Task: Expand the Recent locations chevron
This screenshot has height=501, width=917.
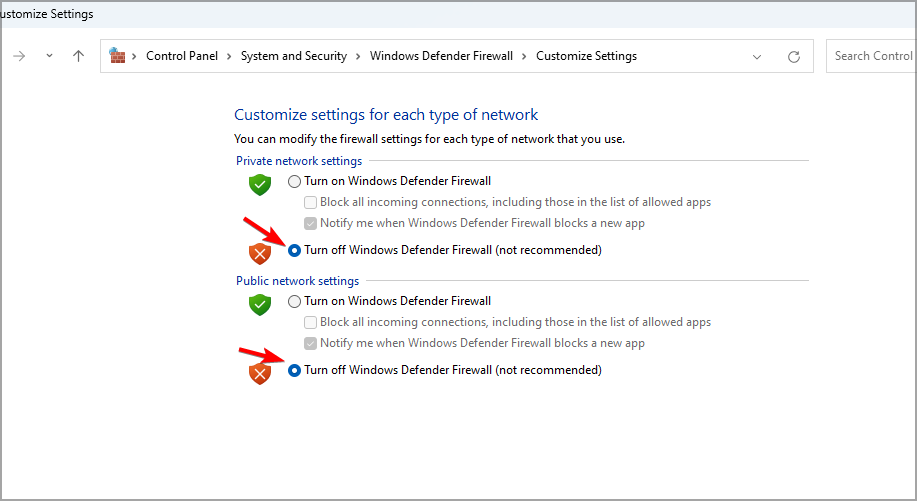Action: tap(49, 56)
